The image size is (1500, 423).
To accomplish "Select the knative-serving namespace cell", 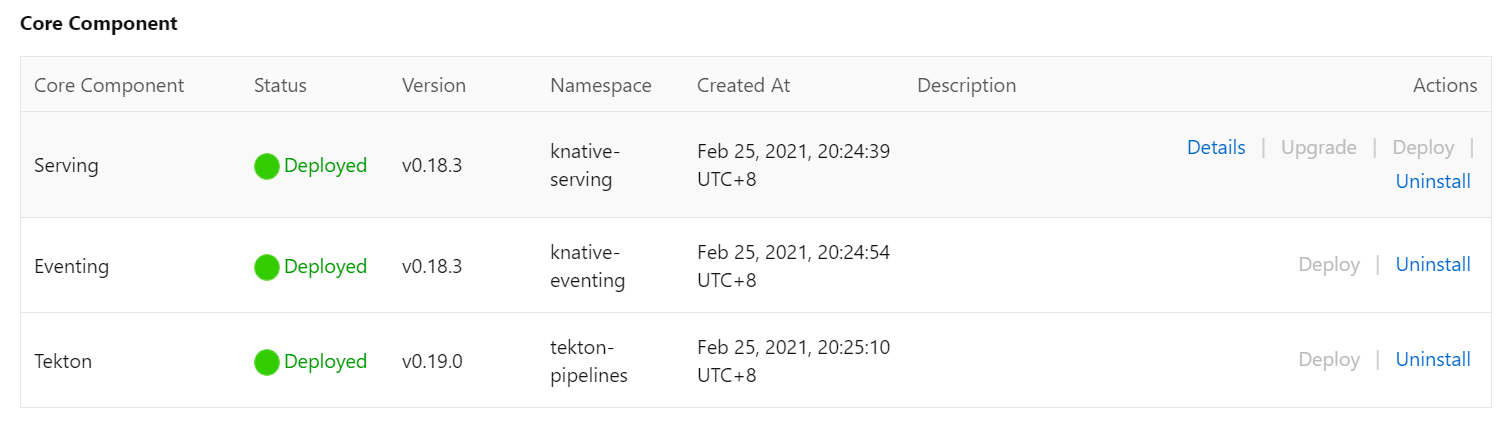I will point(585,166).
